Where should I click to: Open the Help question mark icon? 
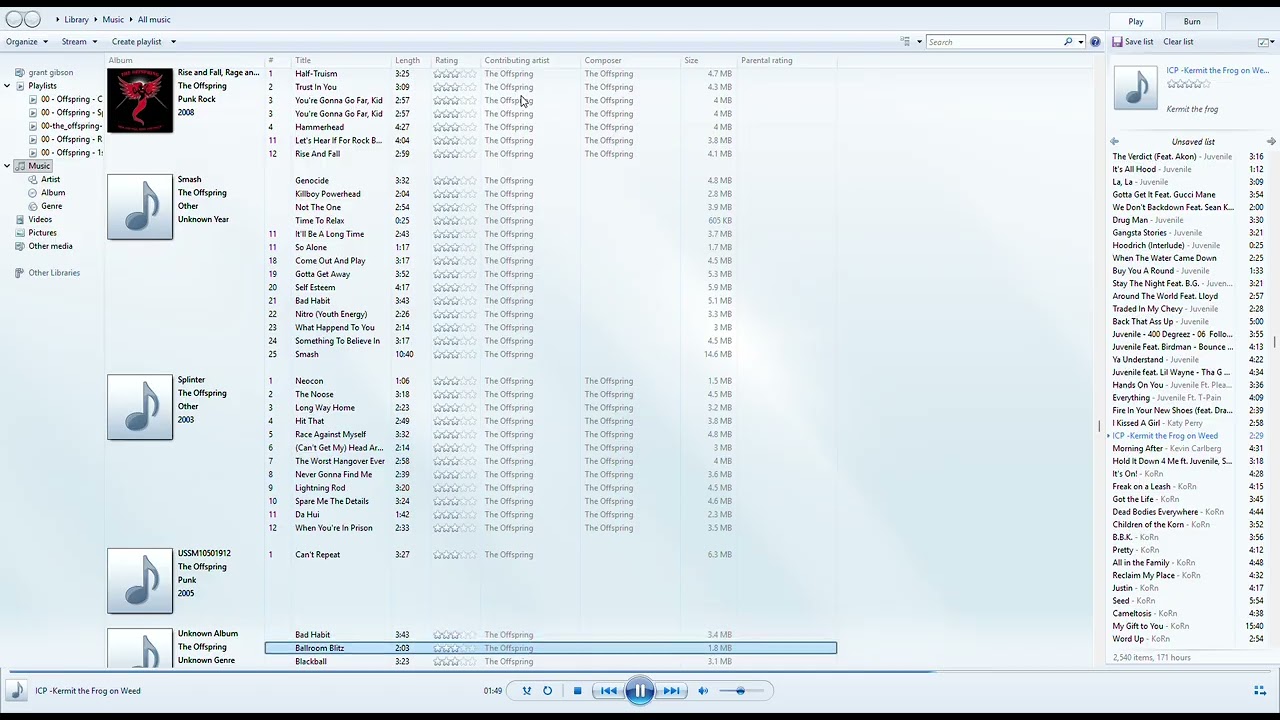click(x=1095, y=42)
